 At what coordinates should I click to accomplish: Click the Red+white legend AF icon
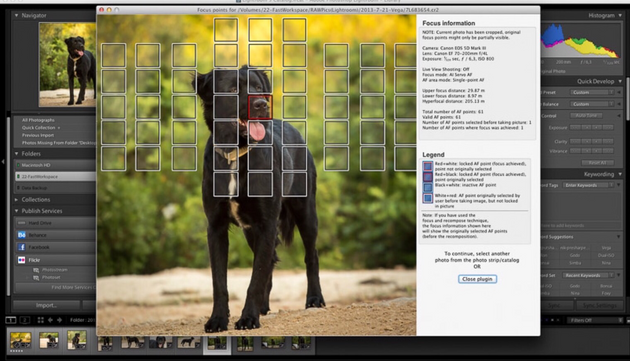tap(428, 166)
